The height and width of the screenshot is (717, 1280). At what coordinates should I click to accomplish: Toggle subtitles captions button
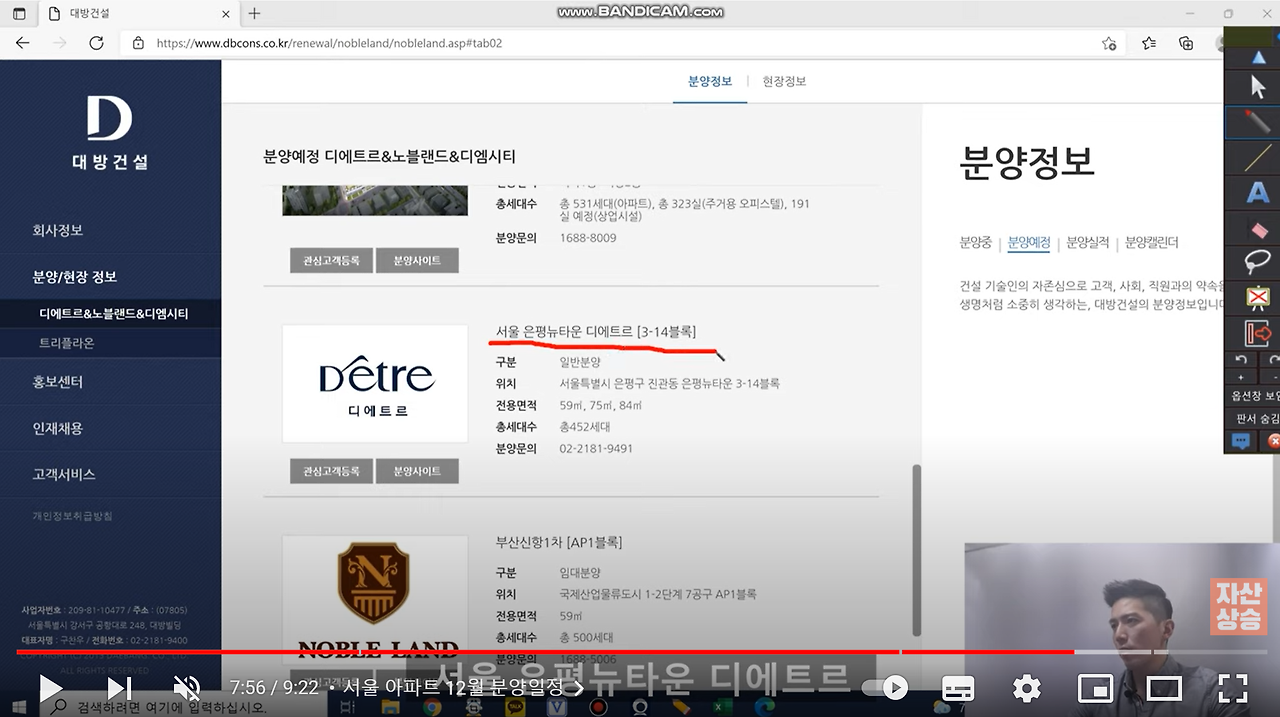(958, 688)
